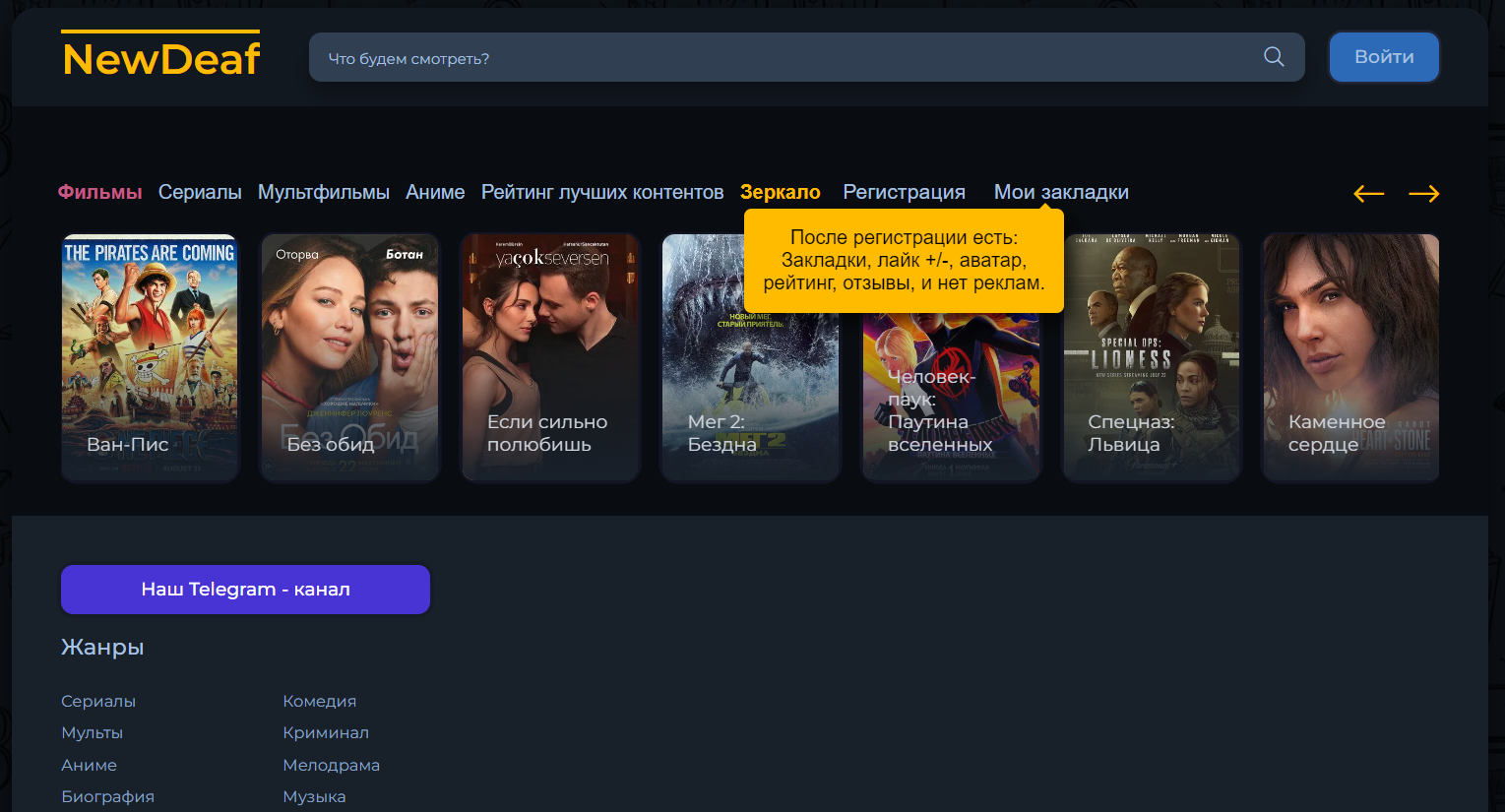The image size is (1505, 812).
Task: Open the Мульты genre link
Action: click(93, 732)
